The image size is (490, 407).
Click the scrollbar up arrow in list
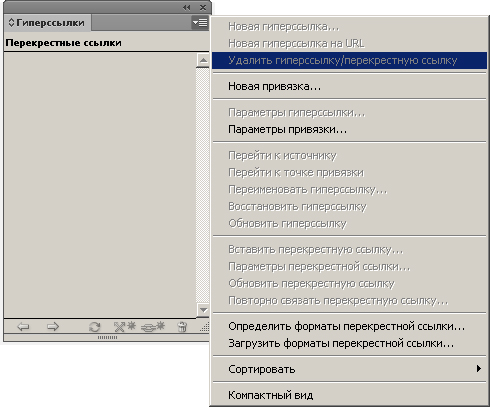click(x=203, y=60)
